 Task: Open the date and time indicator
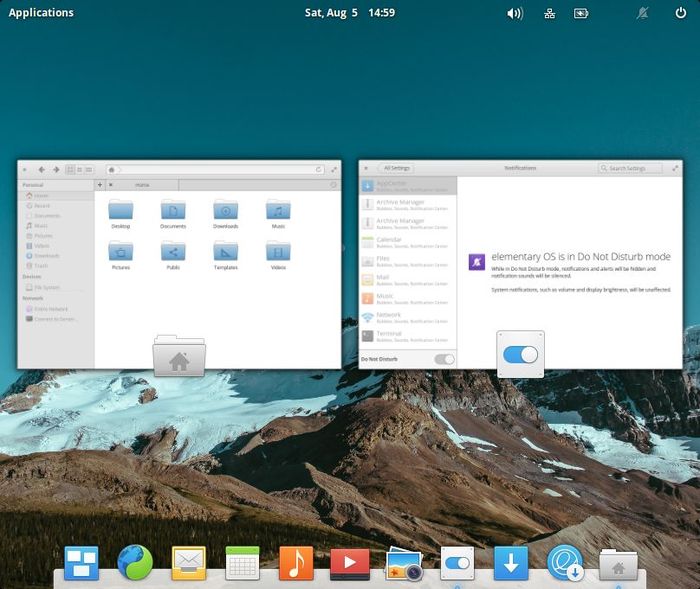coord(349,13)
